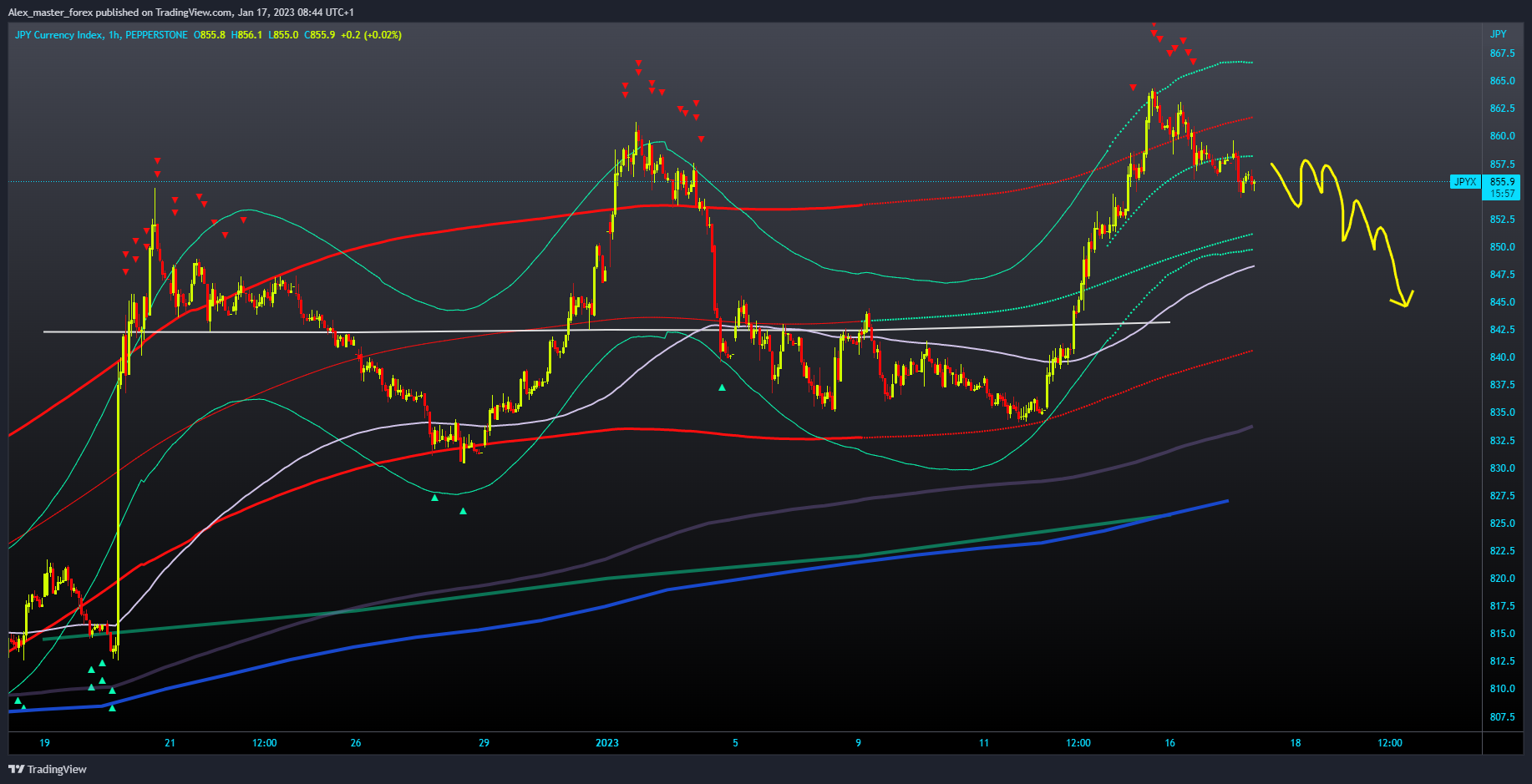Click the 840.0 price axis label
This screenshot has width=1532, height=784.
(x=1502, y=357)
